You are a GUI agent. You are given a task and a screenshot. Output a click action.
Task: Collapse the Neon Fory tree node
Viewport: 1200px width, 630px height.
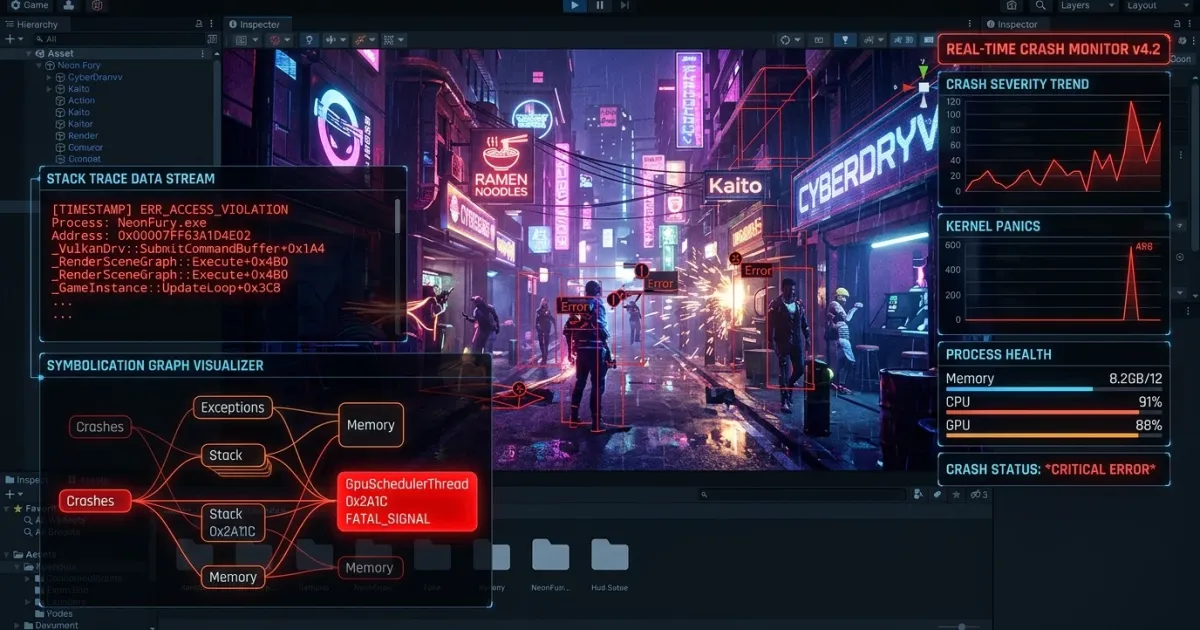[37, 65]
